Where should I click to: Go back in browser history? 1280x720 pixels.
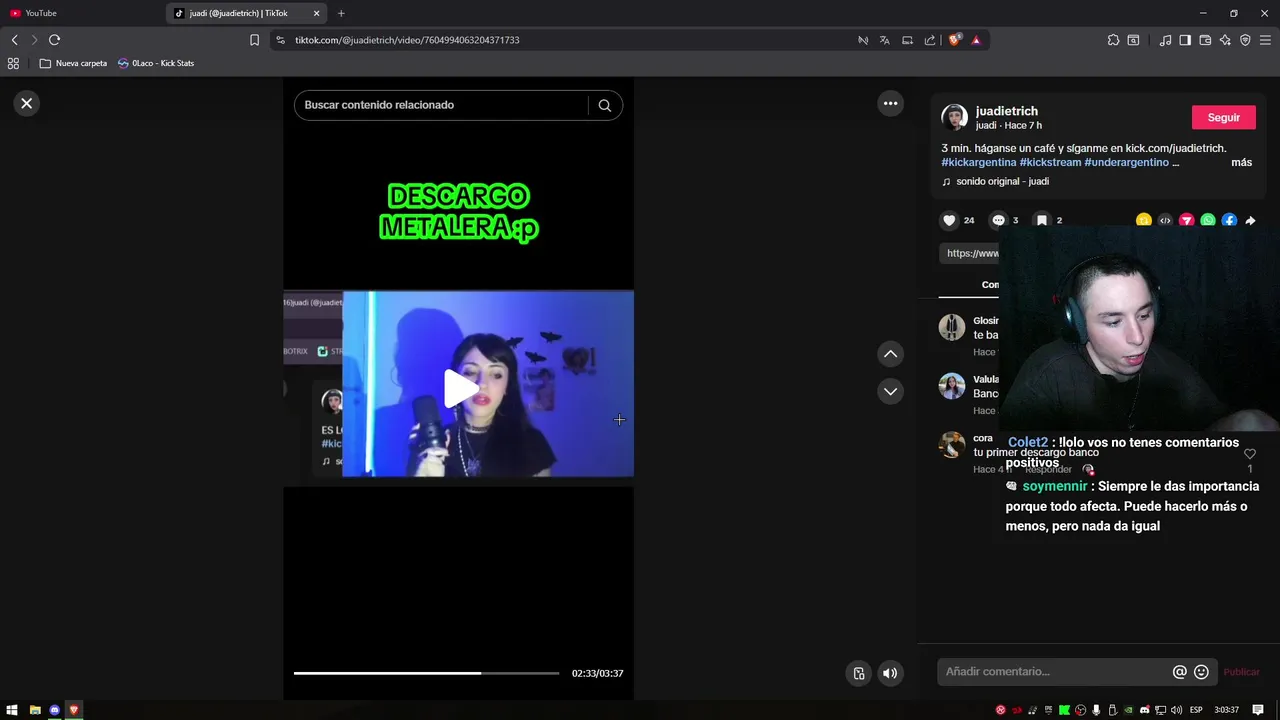[x=14, y=40]
